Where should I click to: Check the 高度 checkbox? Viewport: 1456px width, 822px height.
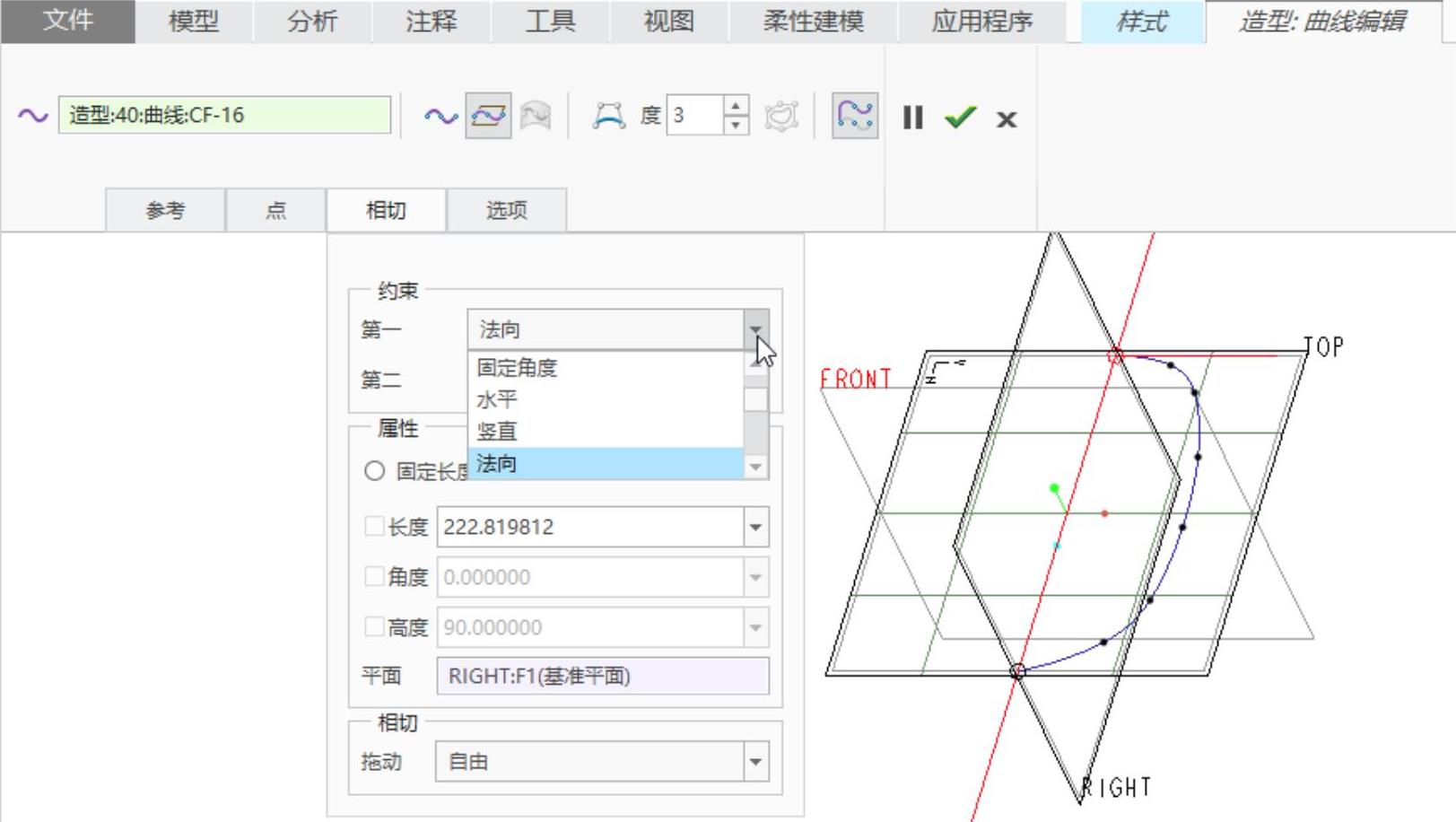(374, 627)
